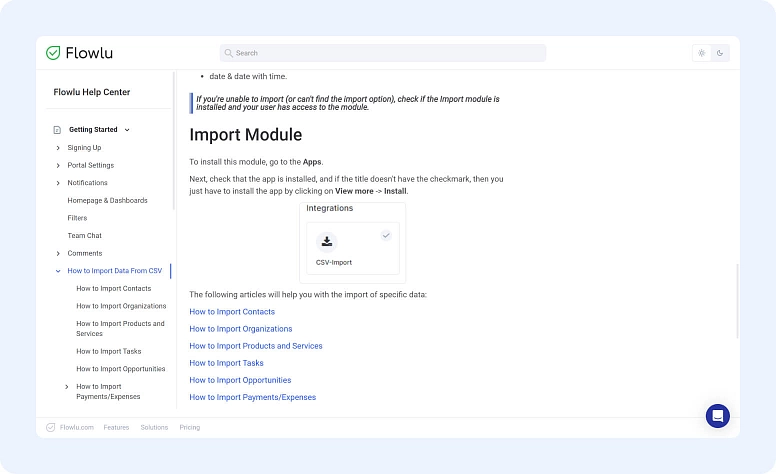
Task: Click the Search input field
Action: [383, 53]
